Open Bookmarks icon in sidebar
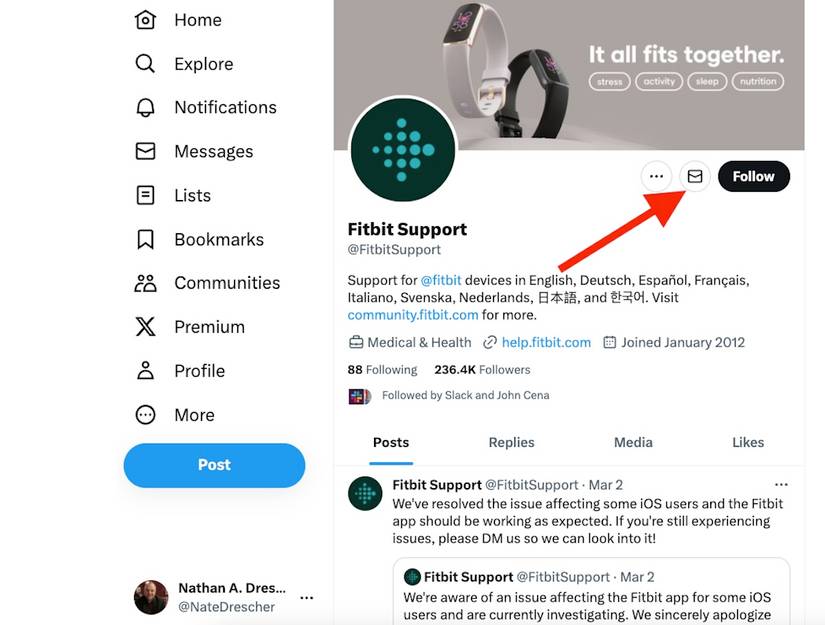Image resolution: width=825 pixels, height=625 pixels. coord(145,240)
